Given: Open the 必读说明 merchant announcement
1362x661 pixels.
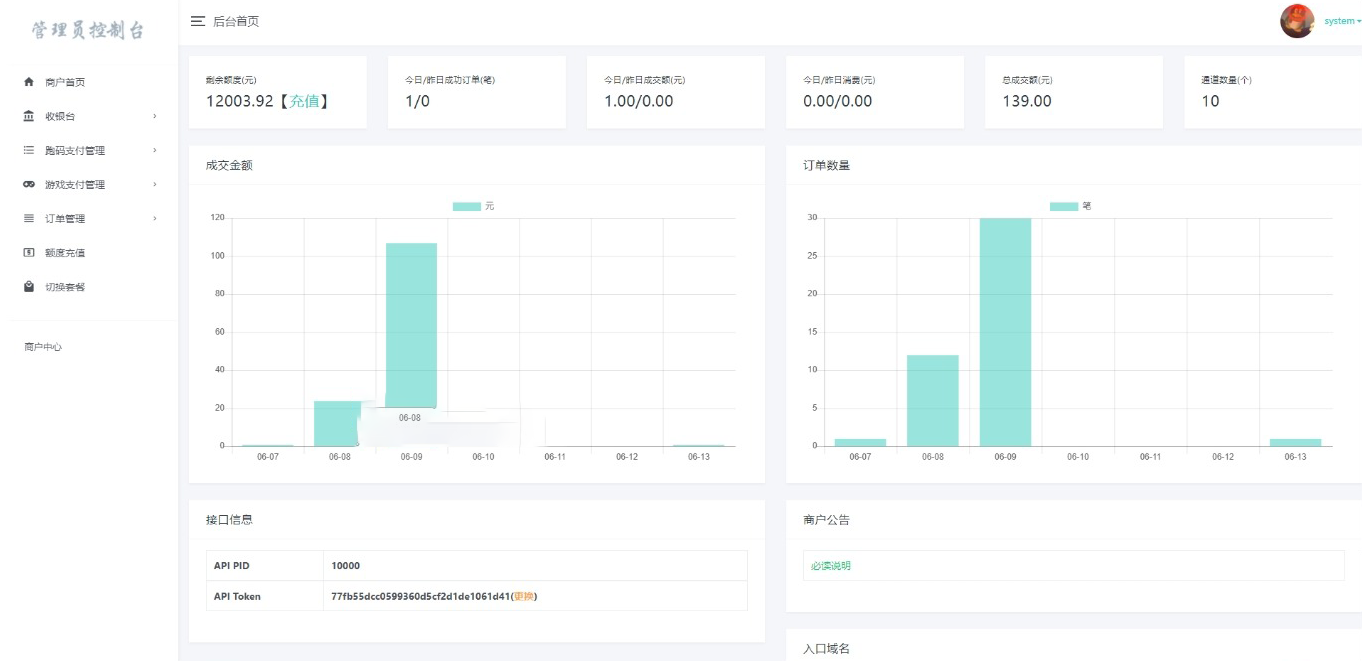Looking at the screenshot, I should click(x=831, y=566).
